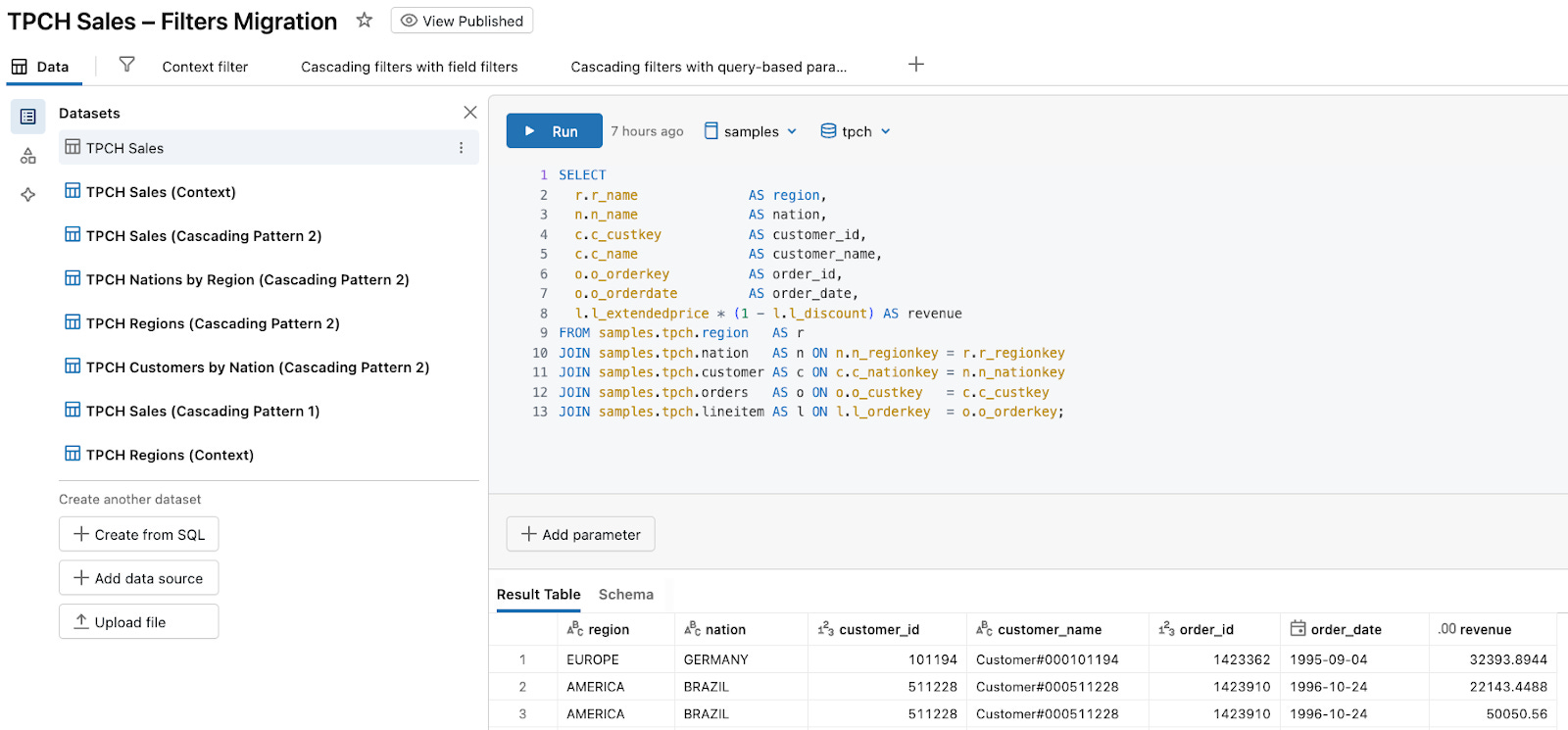
Task: Click the Customer#000101194 cell
Action: [1057, 659]
